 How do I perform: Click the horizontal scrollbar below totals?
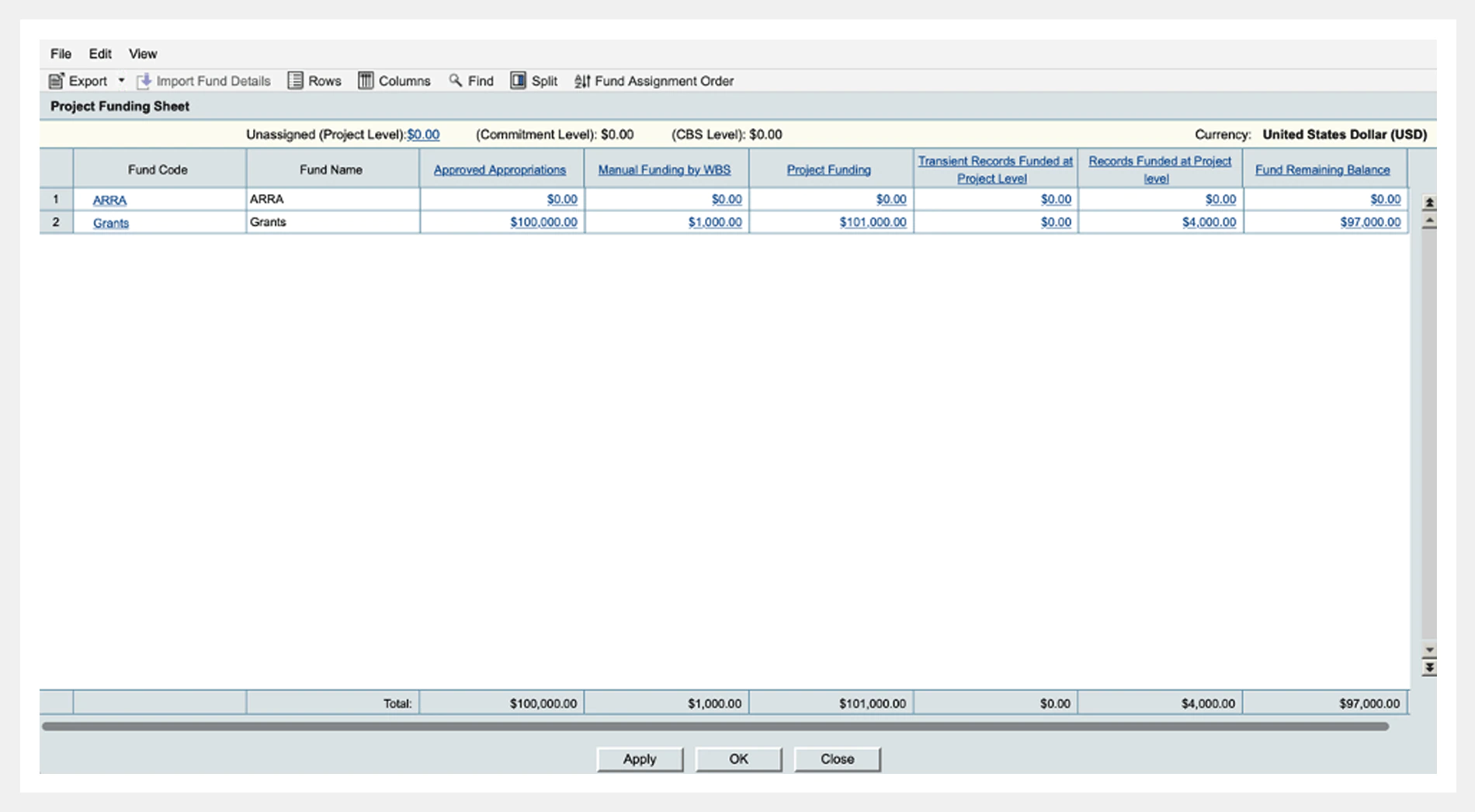pos(715,727)
